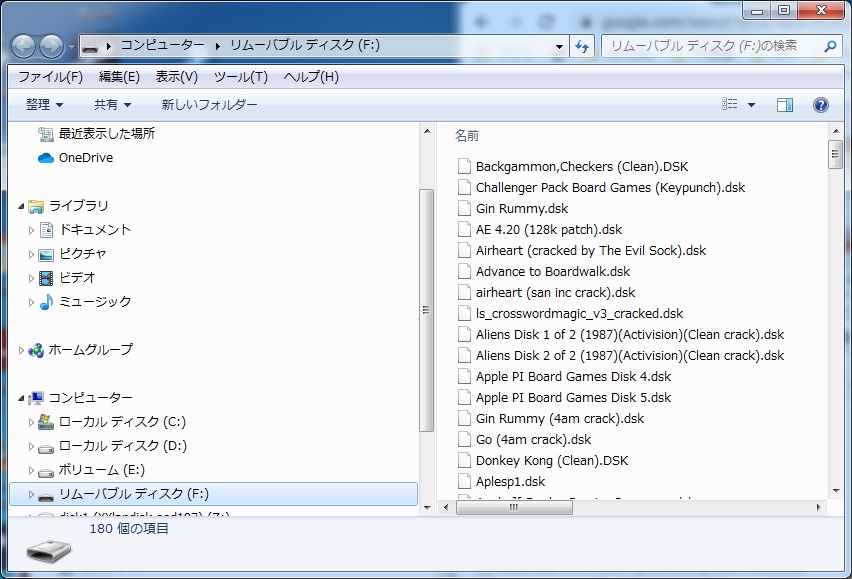852x579 pixels.
Task: Click the 新しいフォルダー button
Action: 209,104
